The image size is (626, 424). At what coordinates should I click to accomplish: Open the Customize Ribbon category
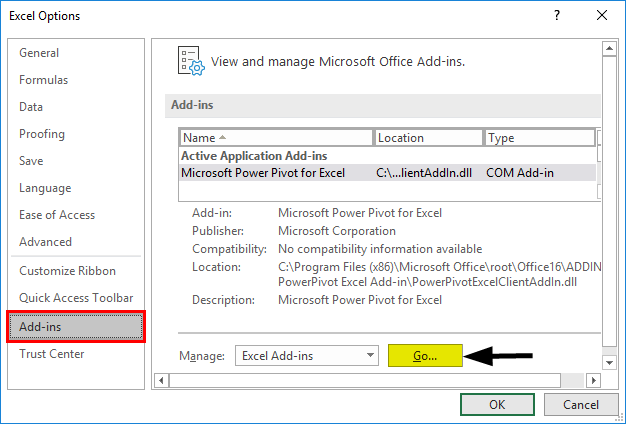tap(76, 271)
